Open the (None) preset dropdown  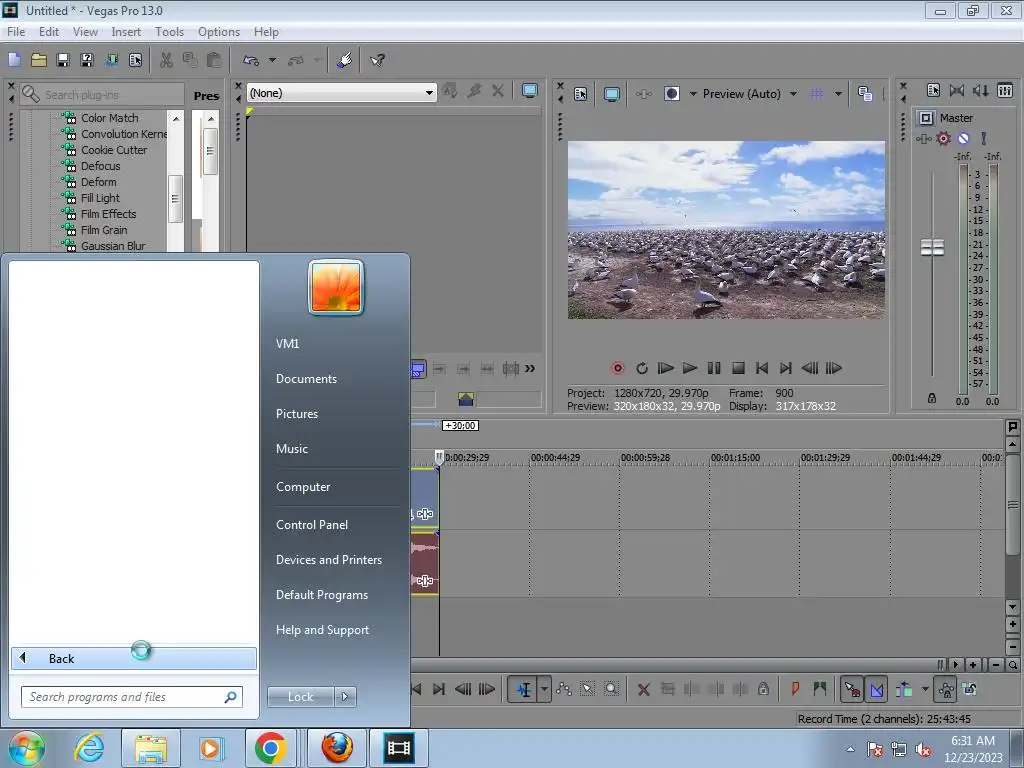pyautogui.click(x=342, y=93)
